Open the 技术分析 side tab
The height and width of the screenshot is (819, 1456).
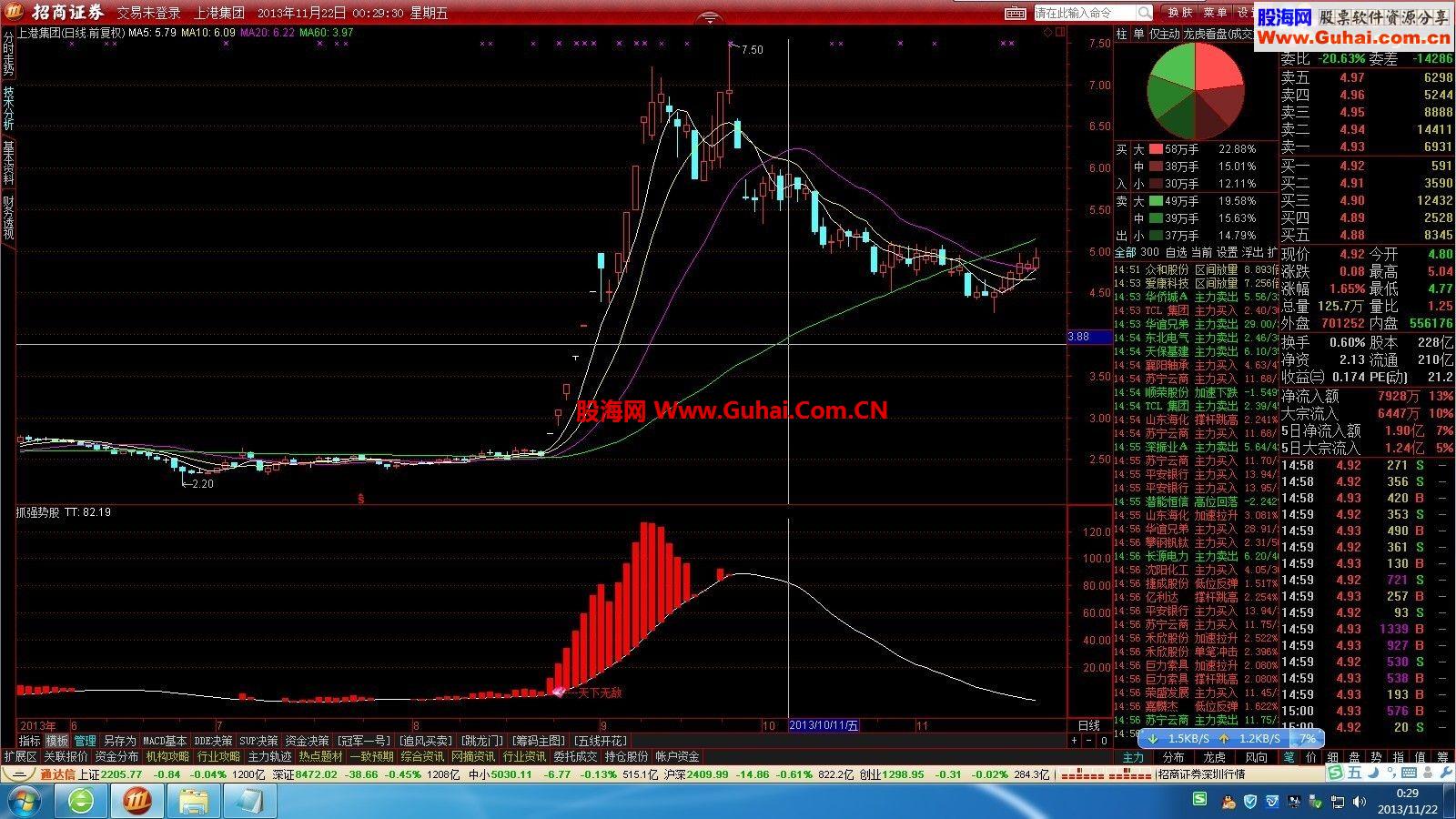(x=8, y=108)
